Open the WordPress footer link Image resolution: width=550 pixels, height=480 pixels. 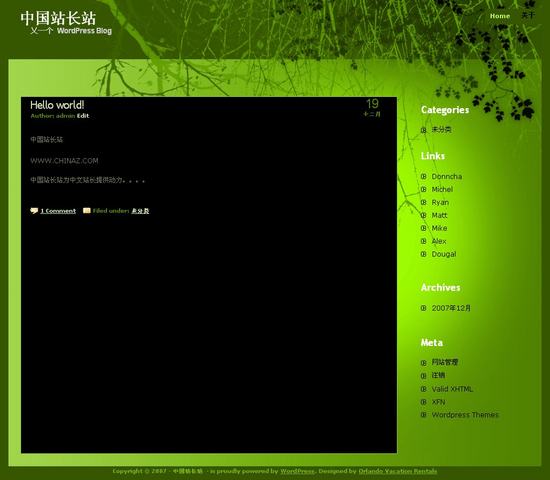(297, 471)
